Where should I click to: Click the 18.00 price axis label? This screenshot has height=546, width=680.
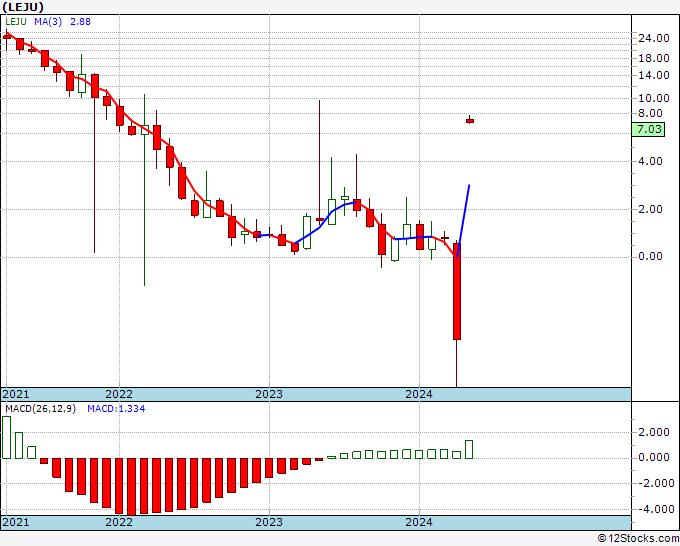coord(654,58)
